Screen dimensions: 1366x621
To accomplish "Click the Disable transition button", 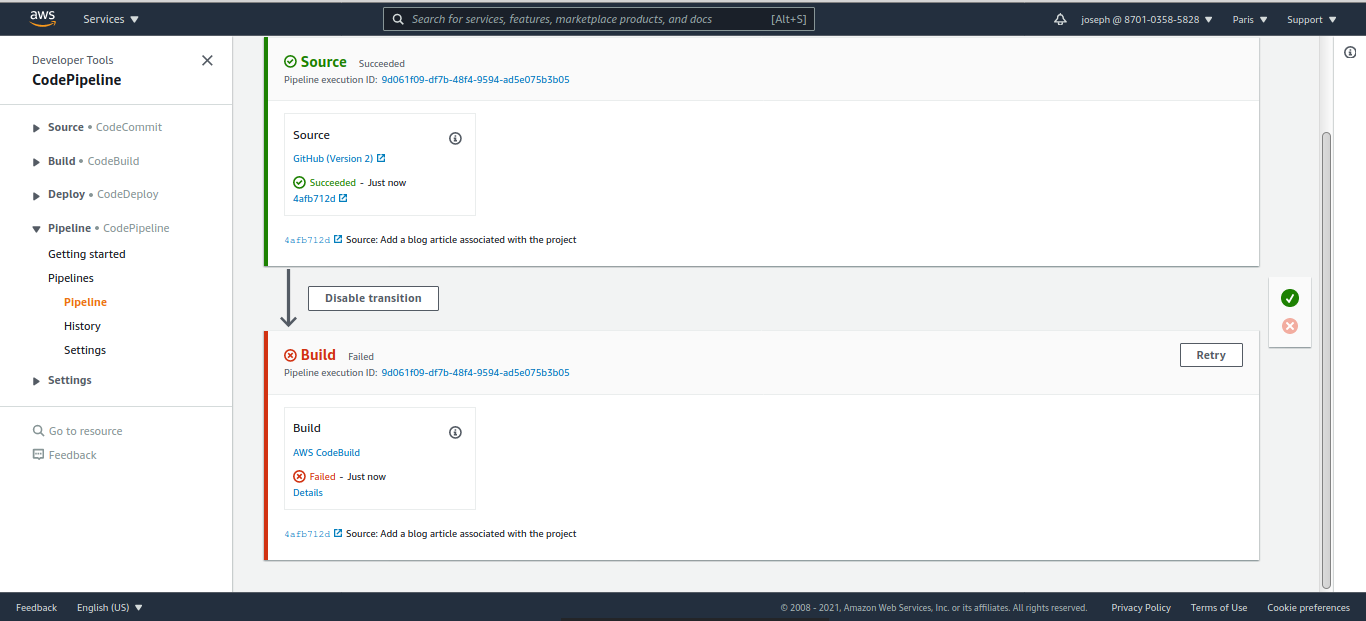I will pos(373,298).
